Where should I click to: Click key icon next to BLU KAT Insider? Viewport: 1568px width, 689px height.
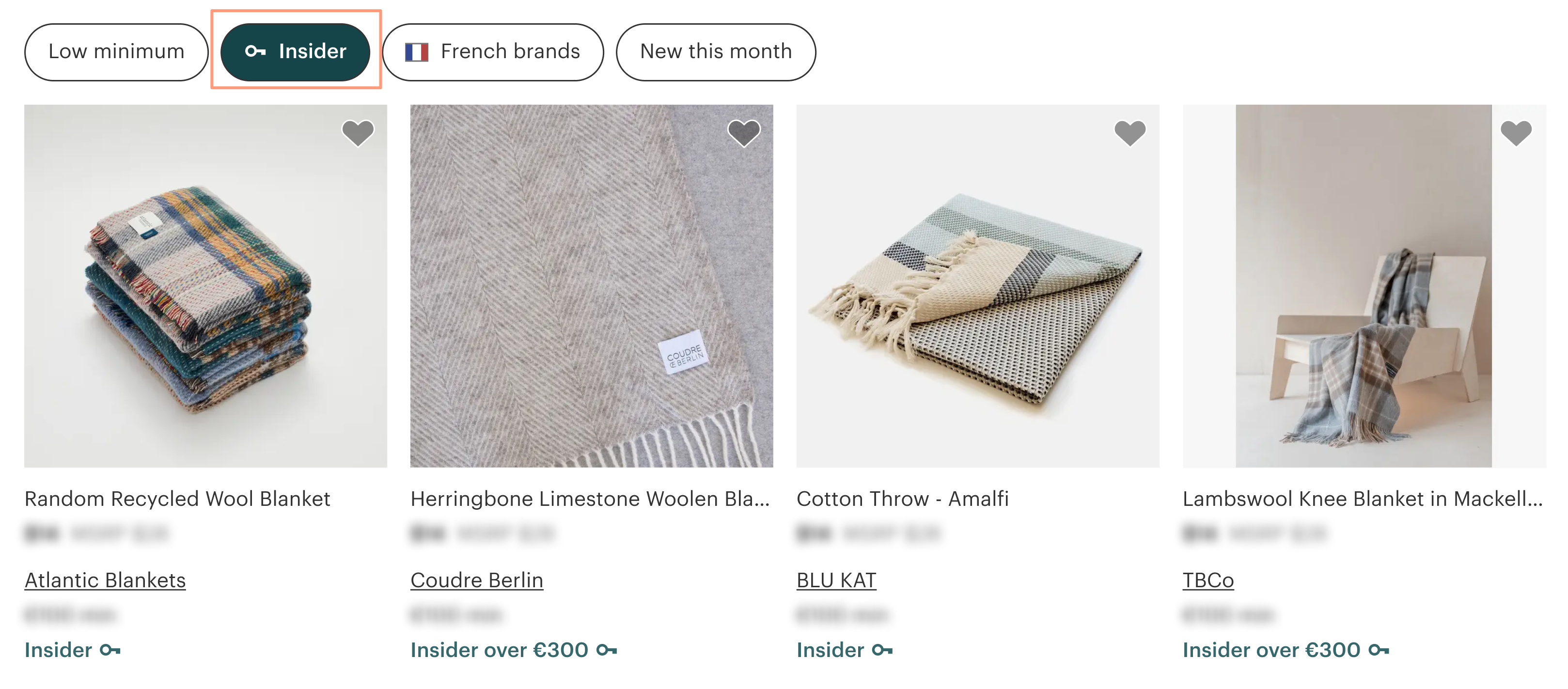[882, 651]
